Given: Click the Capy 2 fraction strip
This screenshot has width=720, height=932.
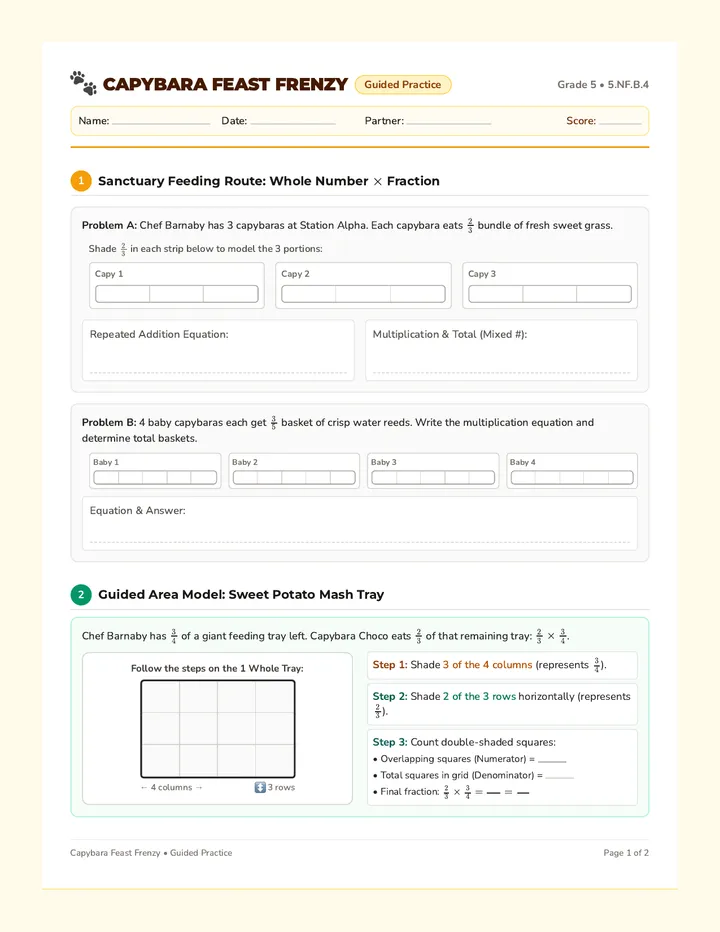Looking at the screenshot, I should pos(363,294).
